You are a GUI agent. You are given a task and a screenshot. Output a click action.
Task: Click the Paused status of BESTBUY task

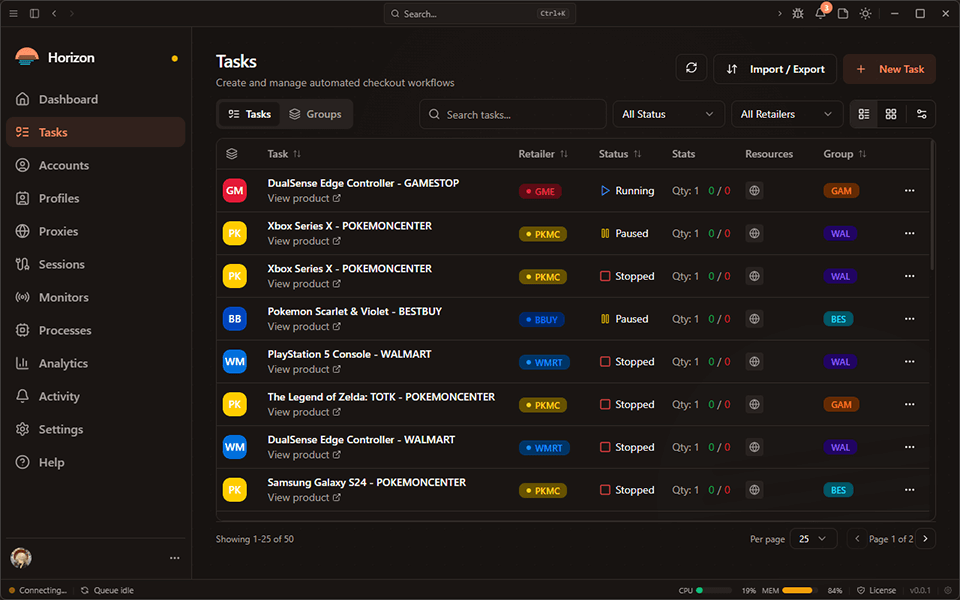click(x=624, y=319)
